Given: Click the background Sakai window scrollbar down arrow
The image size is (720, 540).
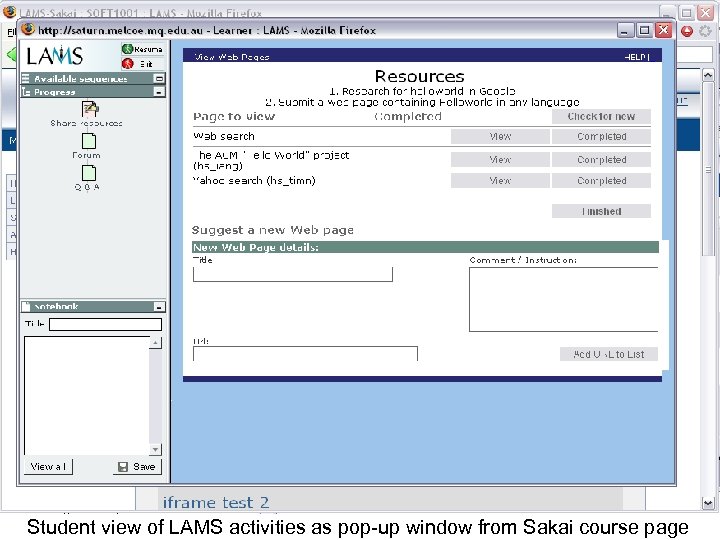Looking at the screenshot, I should (708, 504).
